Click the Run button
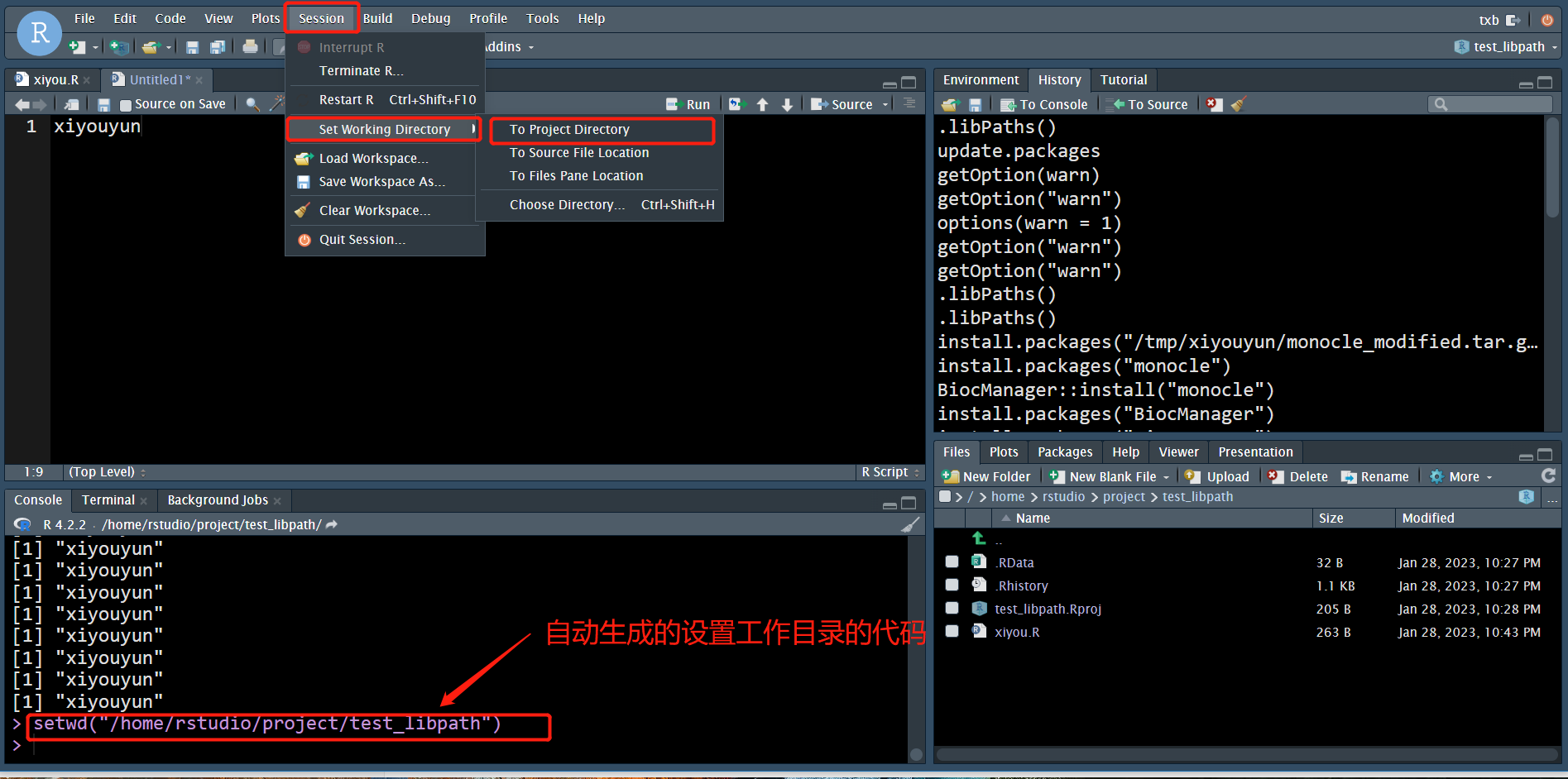This screenshot has height=779, width=1568. [x=688, y=104]
